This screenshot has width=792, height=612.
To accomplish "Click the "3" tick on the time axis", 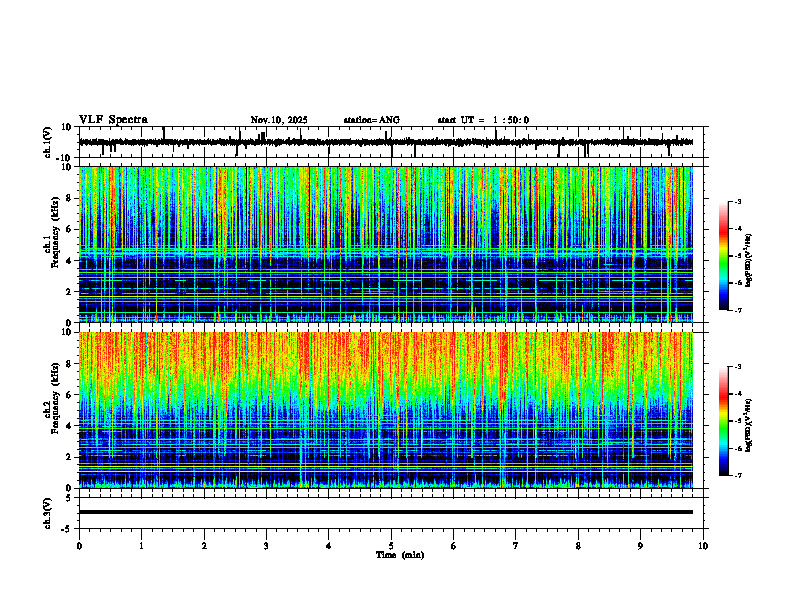I will [x=266, y=546].
